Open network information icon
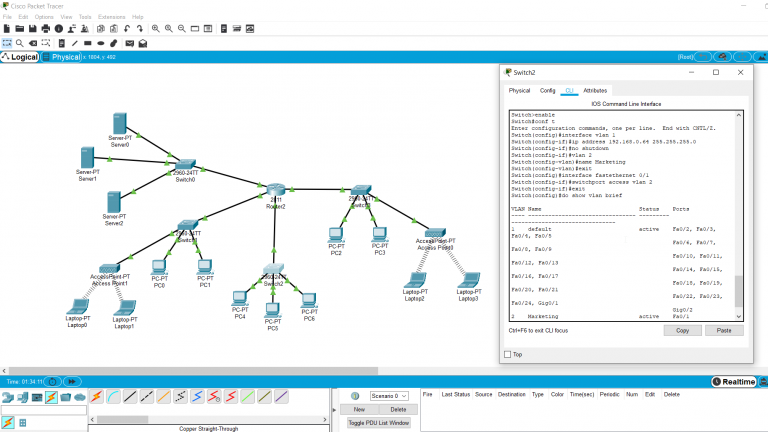 tap(59, 29)
